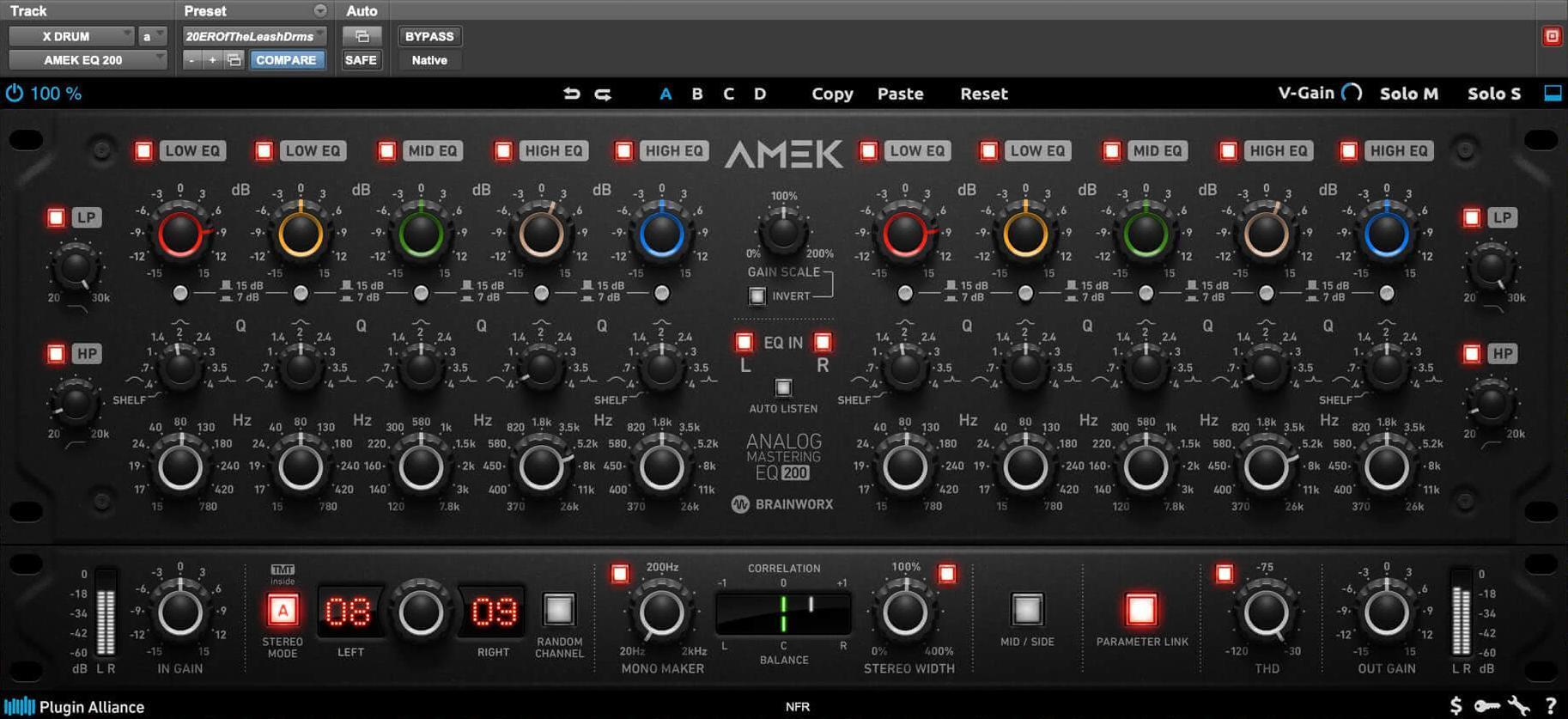Screen dimensions: 1568x719
Task: Click the dollar sign store icon
Action: pyautogui.click(x=1456, y=706)
